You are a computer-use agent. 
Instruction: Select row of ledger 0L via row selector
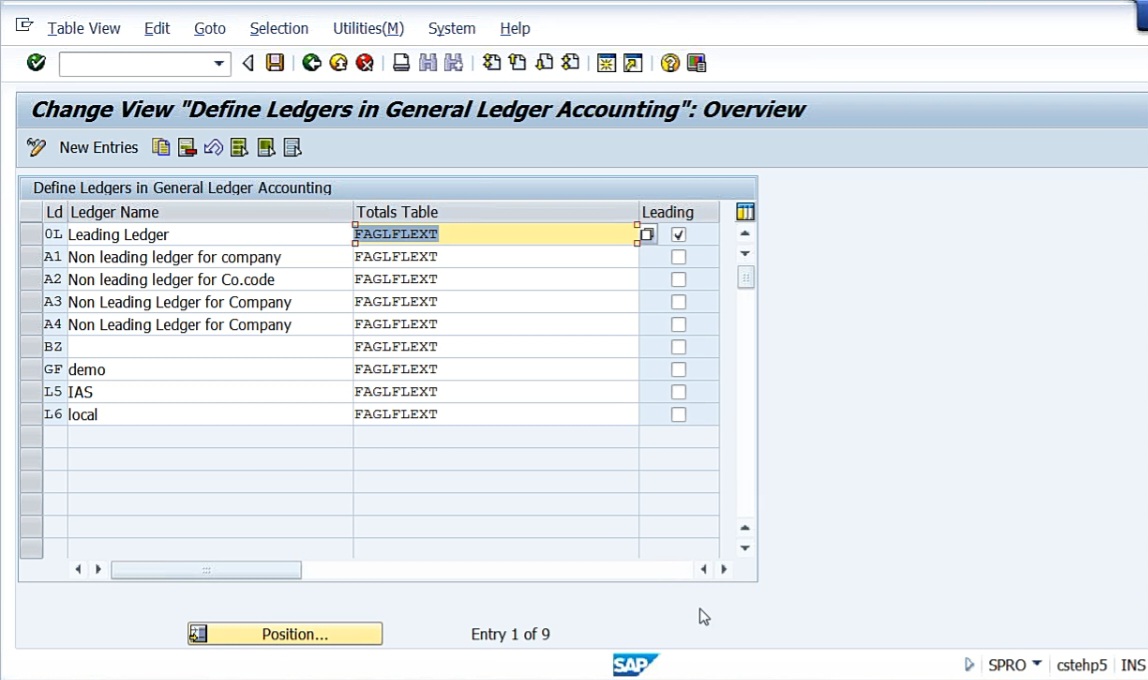(x=31, y=234)
